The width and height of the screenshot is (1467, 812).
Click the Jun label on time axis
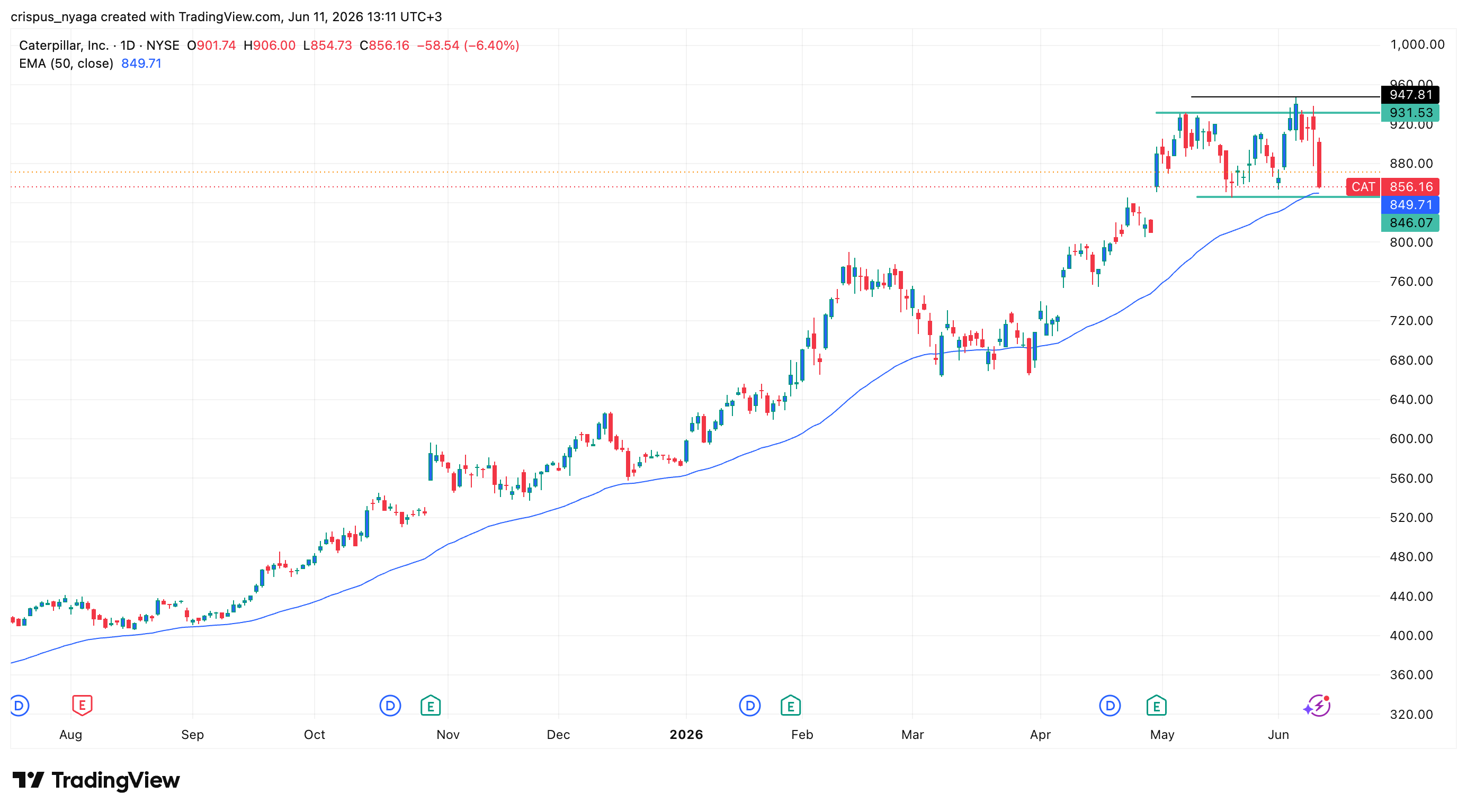[1278, 735]
